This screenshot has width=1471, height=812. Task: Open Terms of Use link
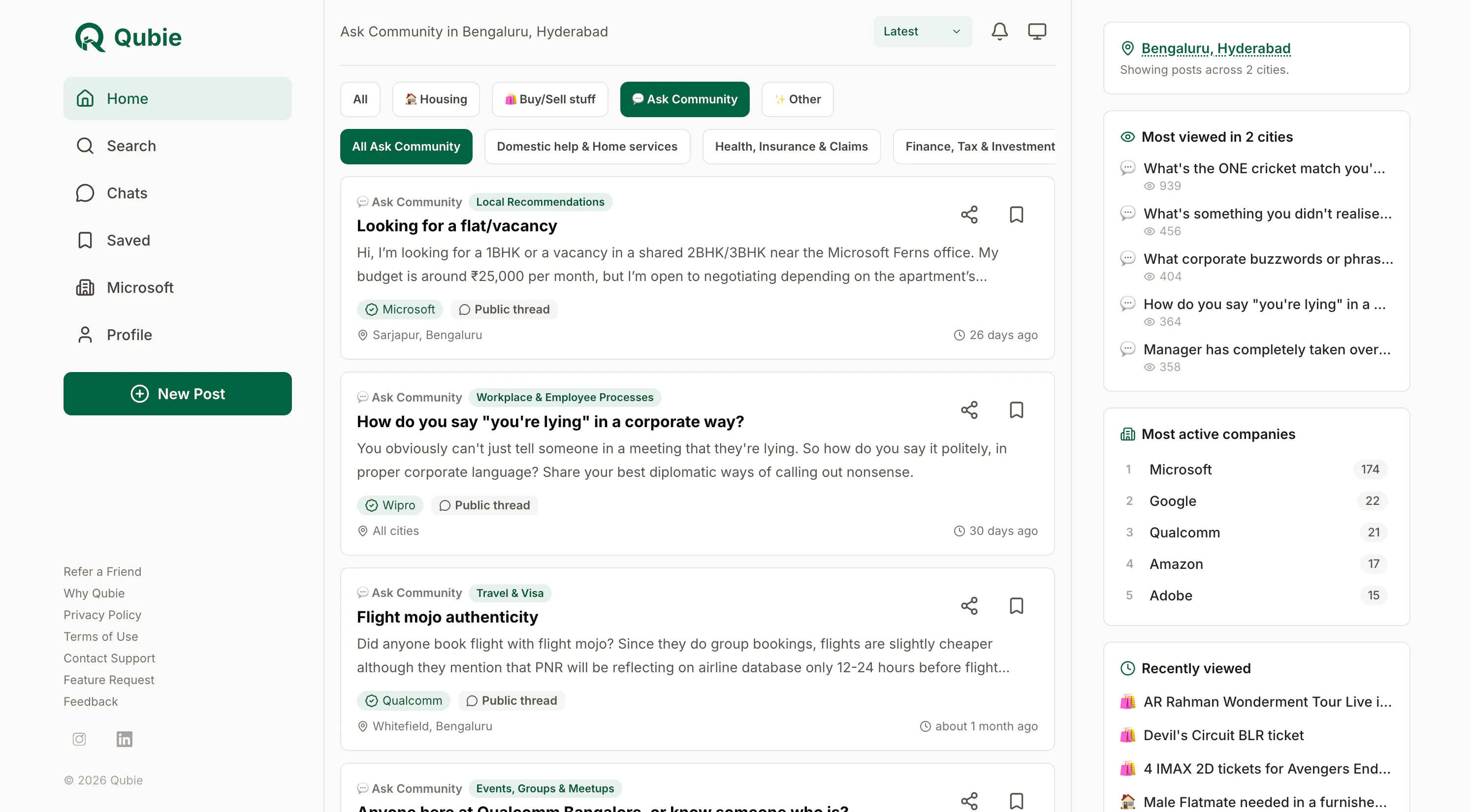(x=100, y=637)
